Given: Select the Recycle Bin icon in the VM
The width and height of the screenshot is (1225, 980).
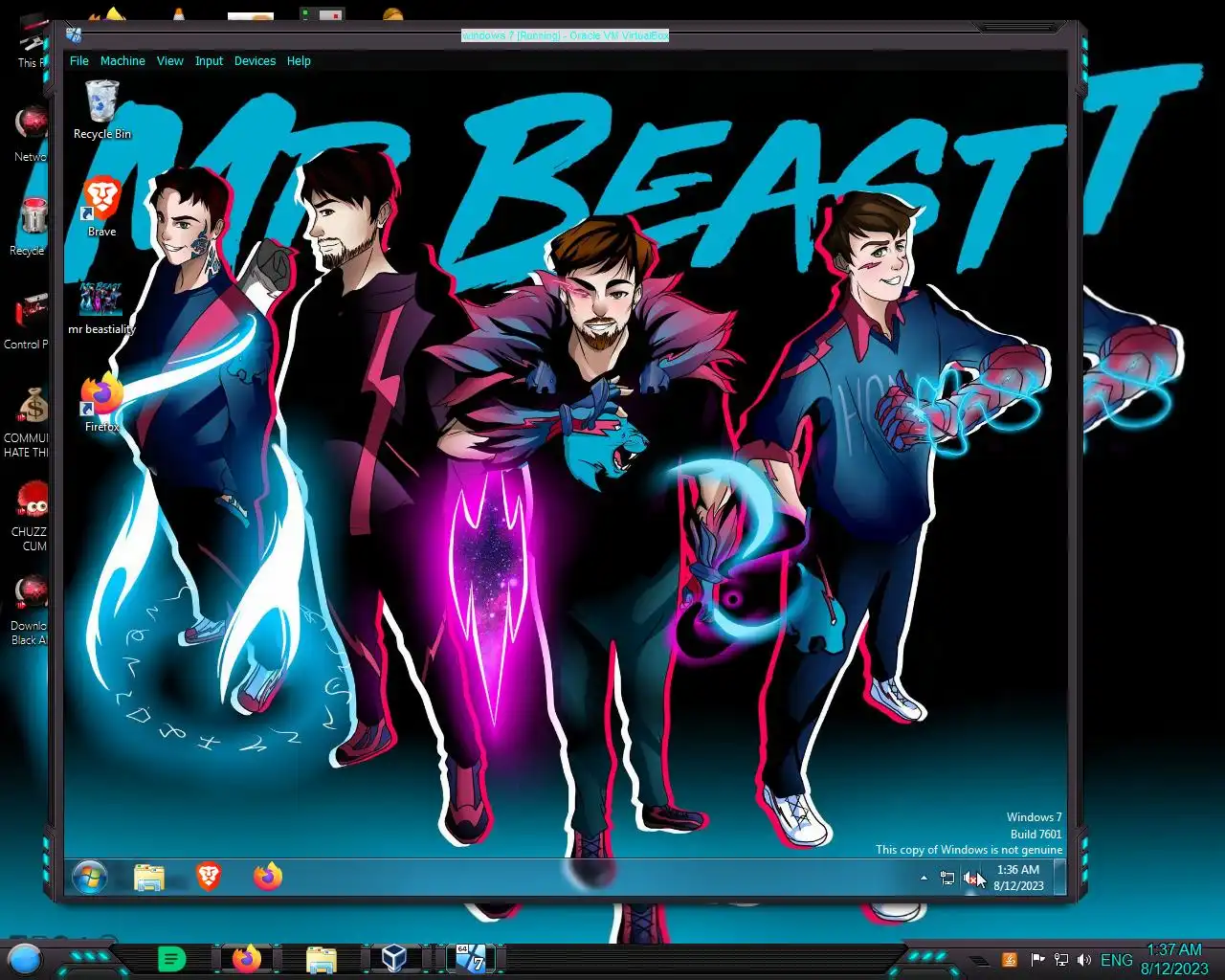Looking at the screenshot, I should tap(101, 110).
